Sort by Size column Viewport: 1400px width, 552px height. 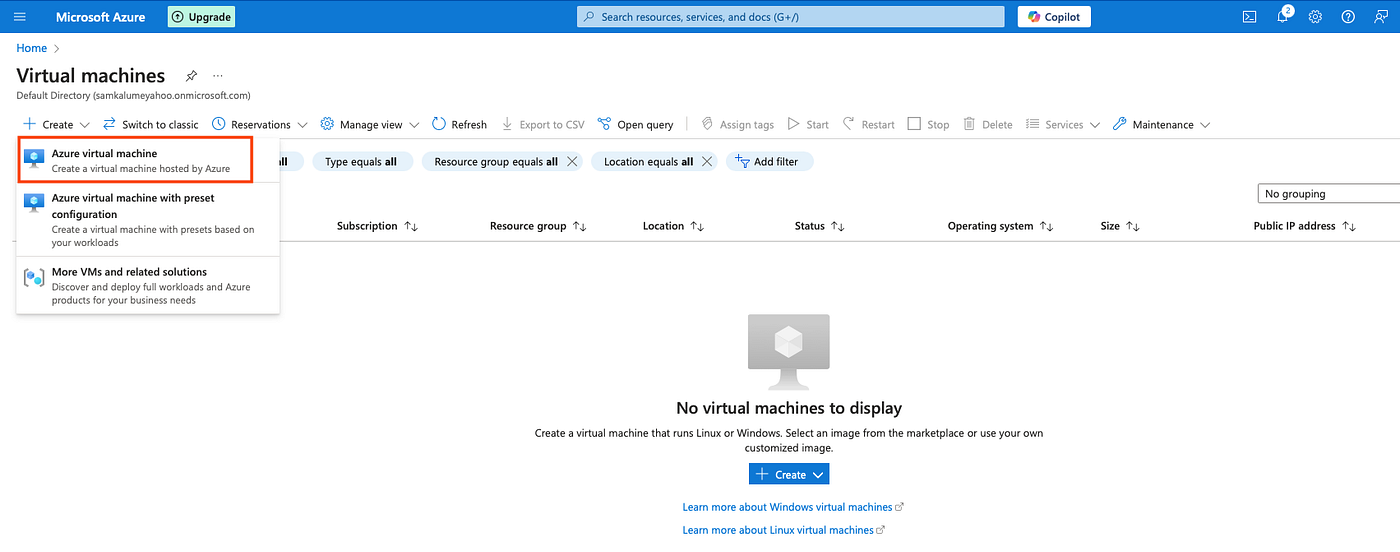click(1120, 226)
